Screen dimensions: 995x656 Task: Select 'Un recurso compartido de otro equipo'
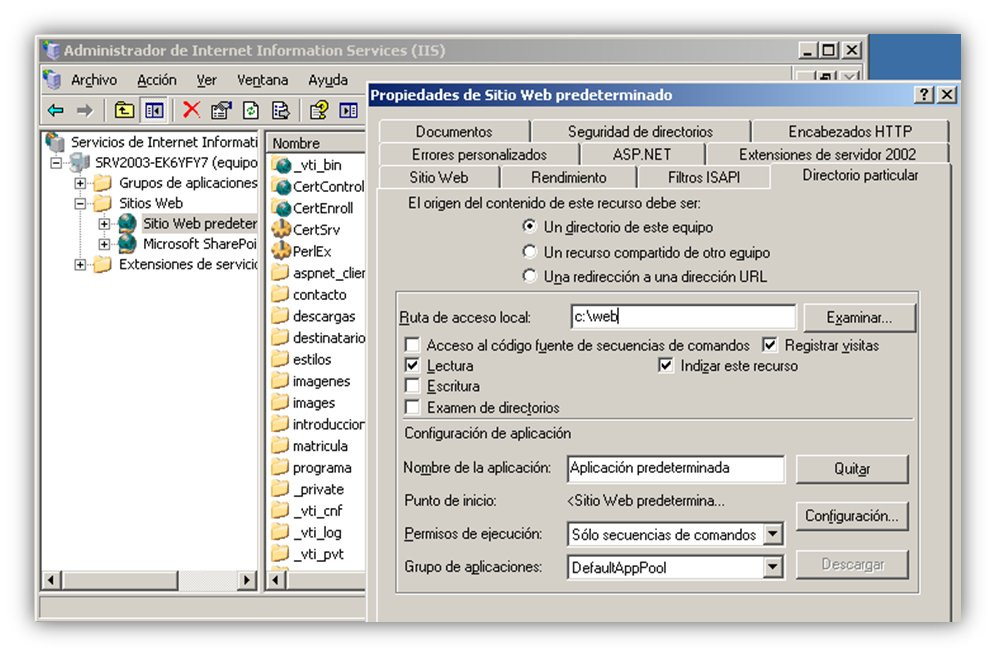529,252
